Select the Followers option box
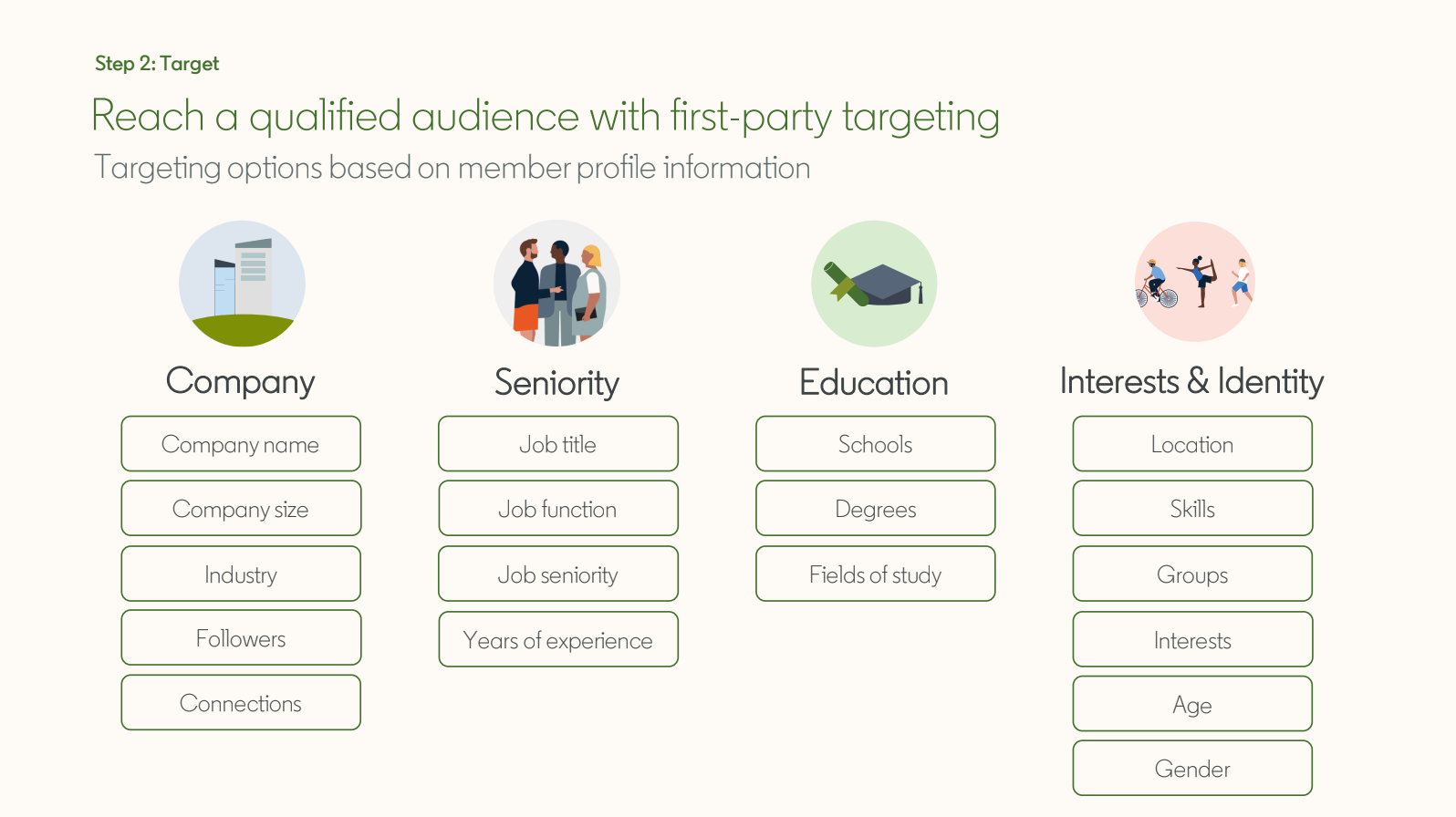 (x=241, y=638)
